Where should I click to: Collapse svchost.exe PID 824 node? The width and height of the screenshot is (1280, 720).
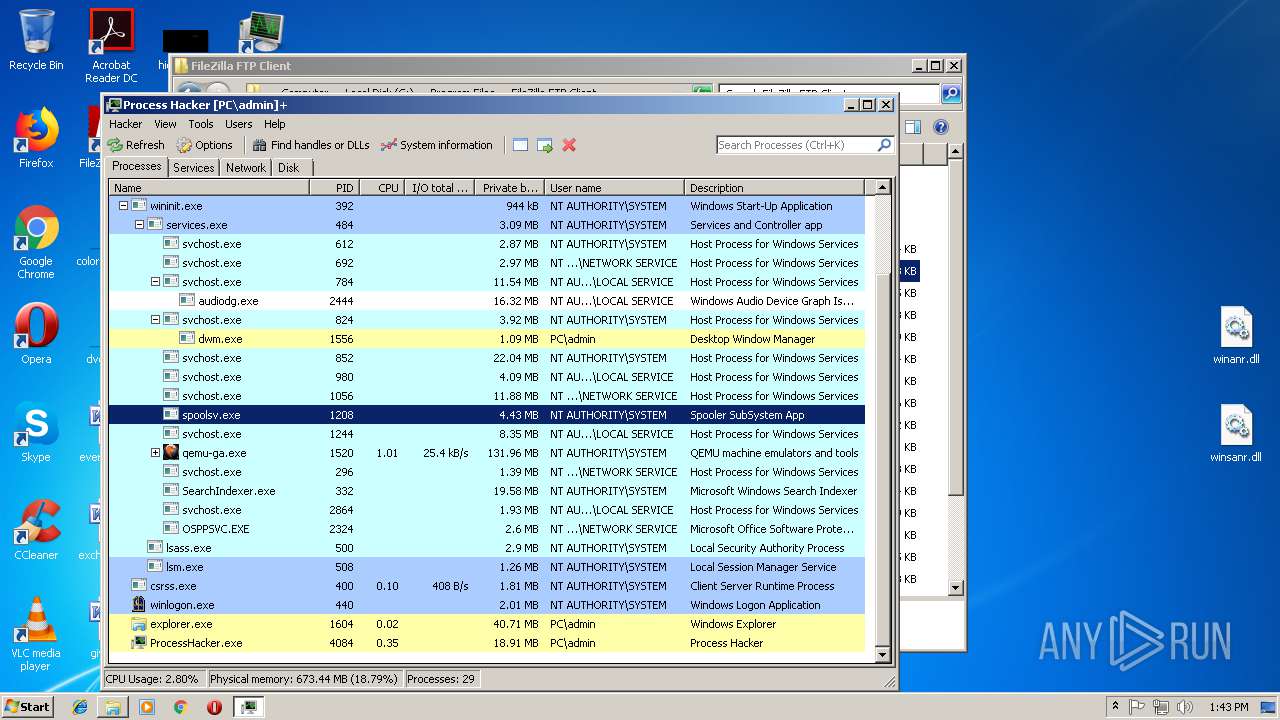point(155,320)
